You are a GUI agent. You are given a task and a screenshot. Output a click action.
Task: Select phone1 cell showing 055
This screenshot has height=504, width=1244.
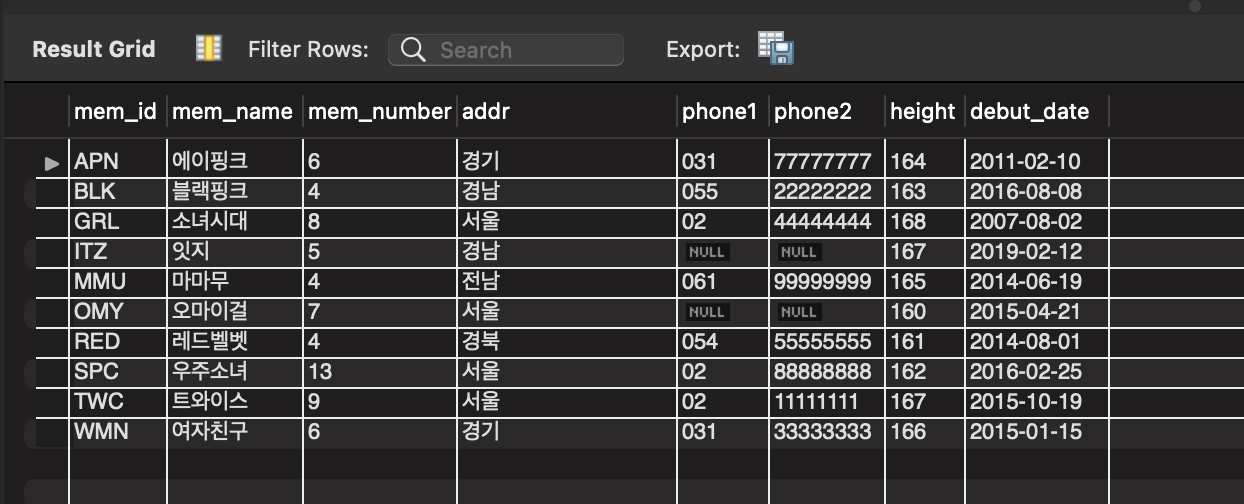click(x=722, y=191)
